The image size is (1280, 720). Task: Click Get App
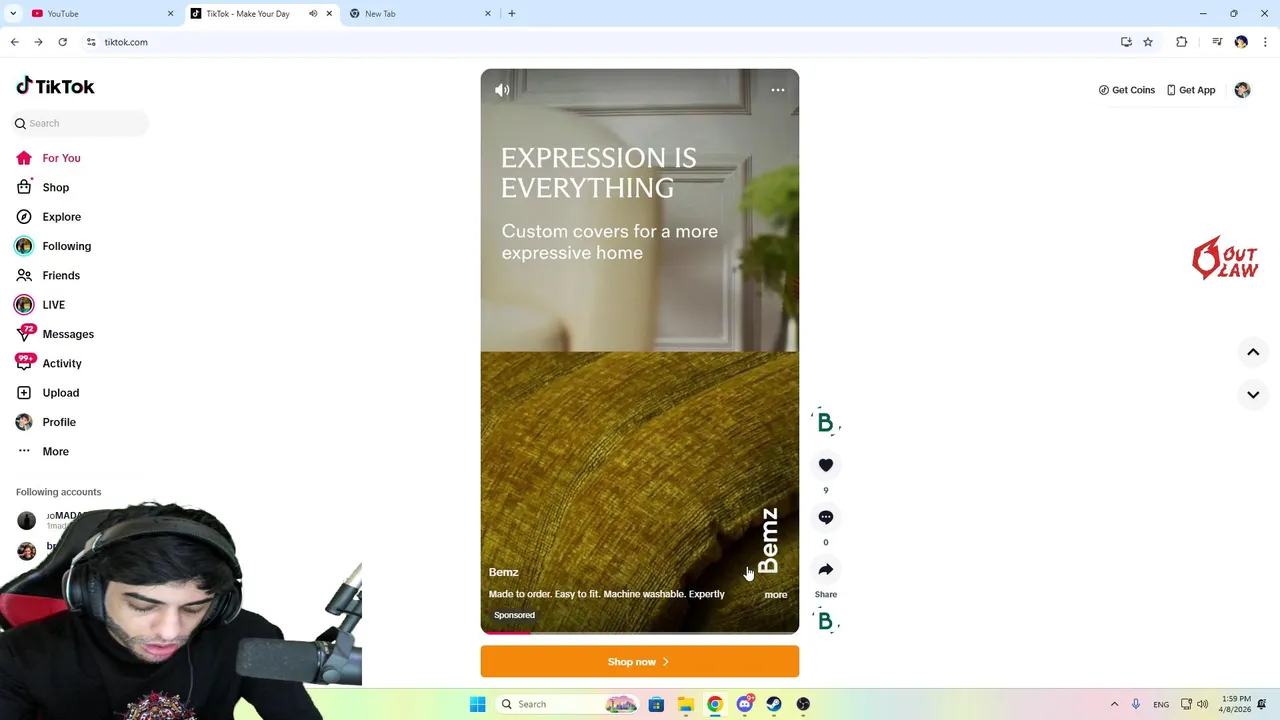click(x=1190, y=90)
